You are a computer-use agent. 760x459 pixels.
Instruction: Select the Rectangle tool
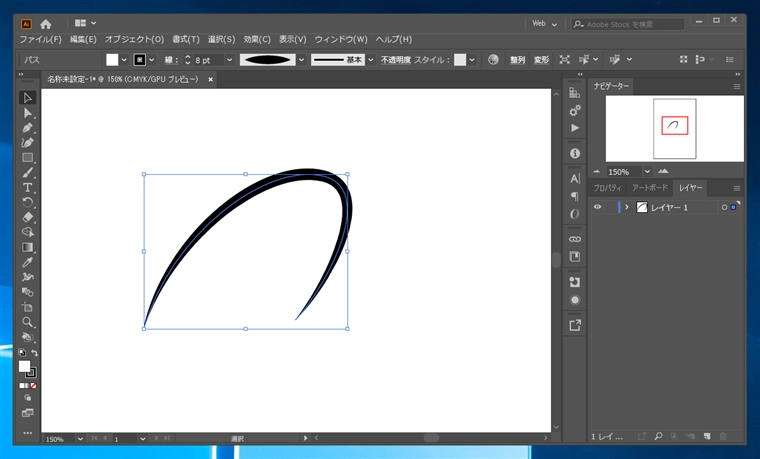(x=27, y=158)
